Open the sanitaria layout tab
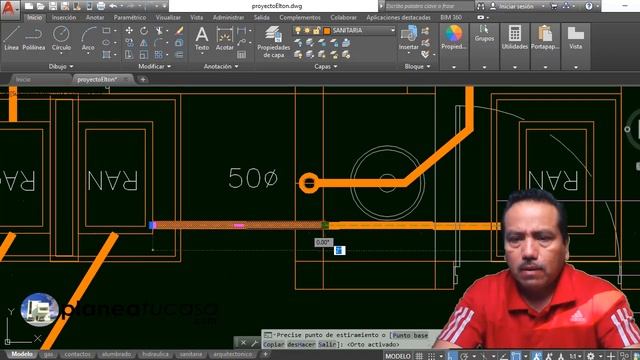The height and width of the screenshot is (360, 640). point(191,354)
